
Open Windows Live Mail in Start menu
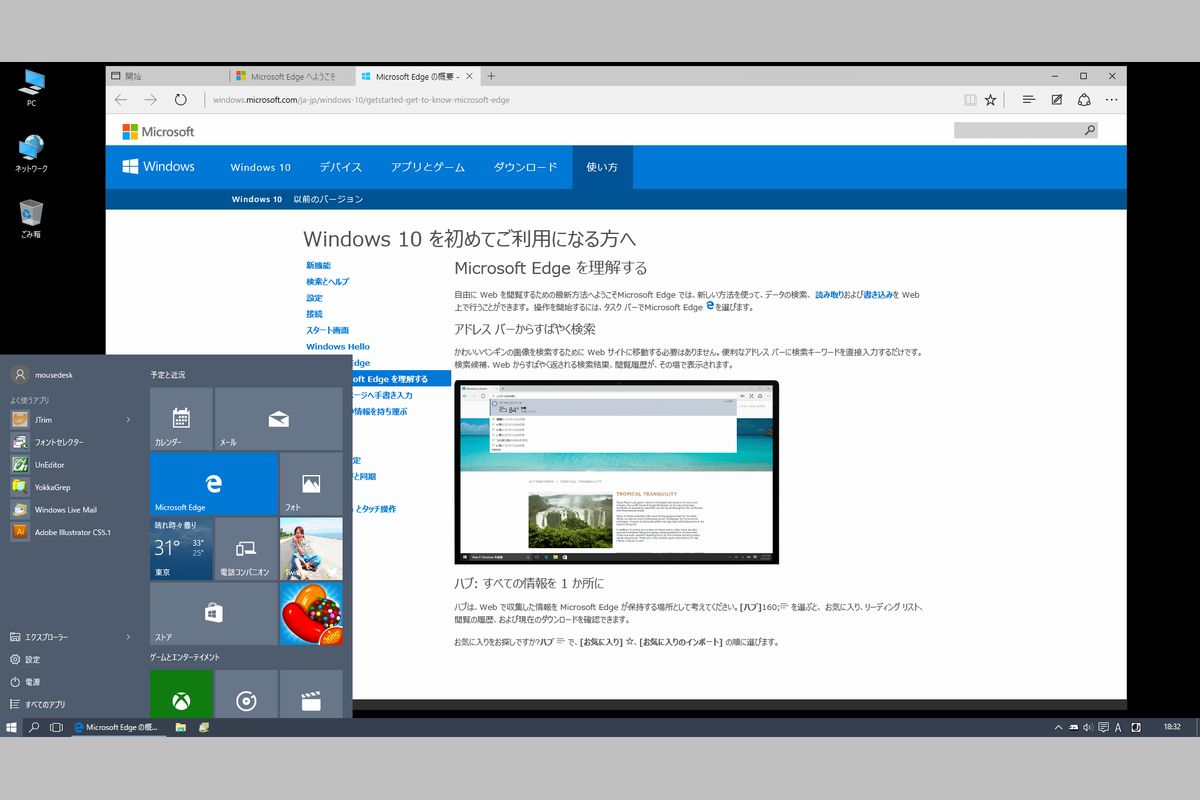coord(70,510)
